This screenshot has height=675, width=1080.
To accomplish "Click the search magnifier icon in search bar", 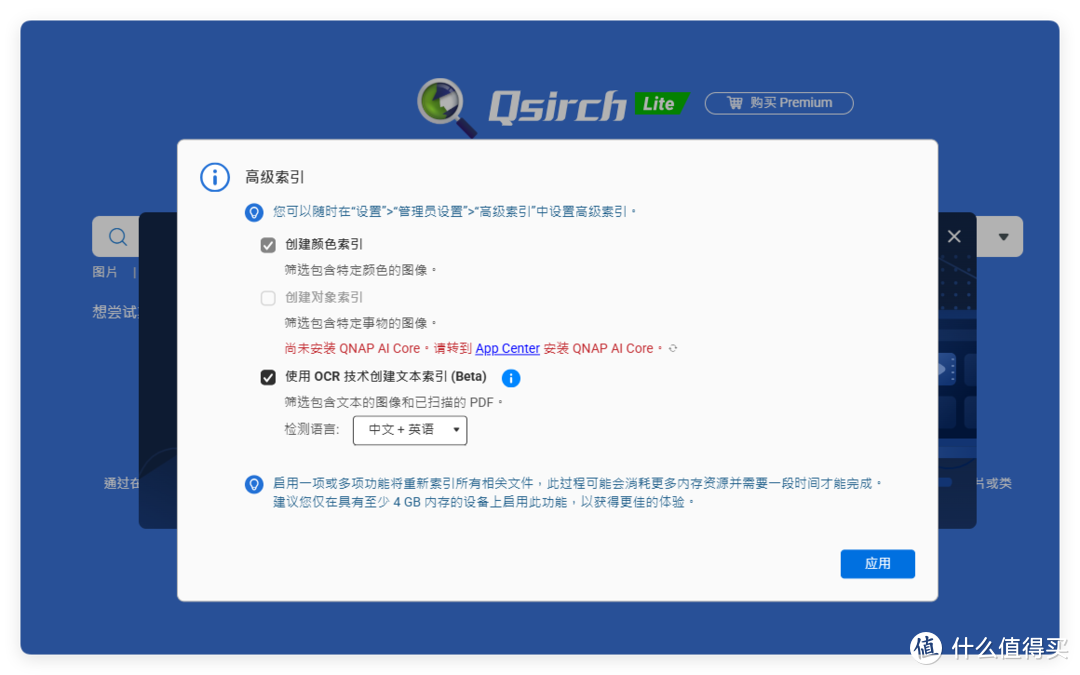I will (x=118, y=237).
